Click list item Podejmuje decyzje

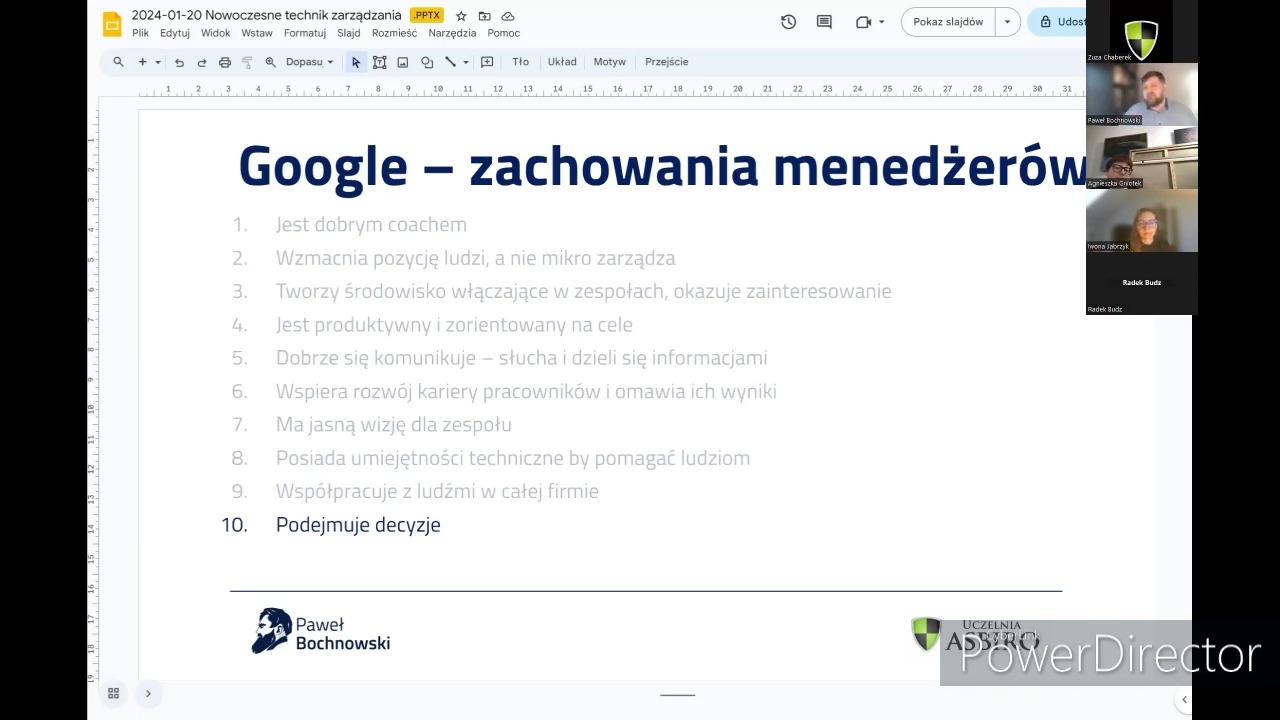[358, 525]
